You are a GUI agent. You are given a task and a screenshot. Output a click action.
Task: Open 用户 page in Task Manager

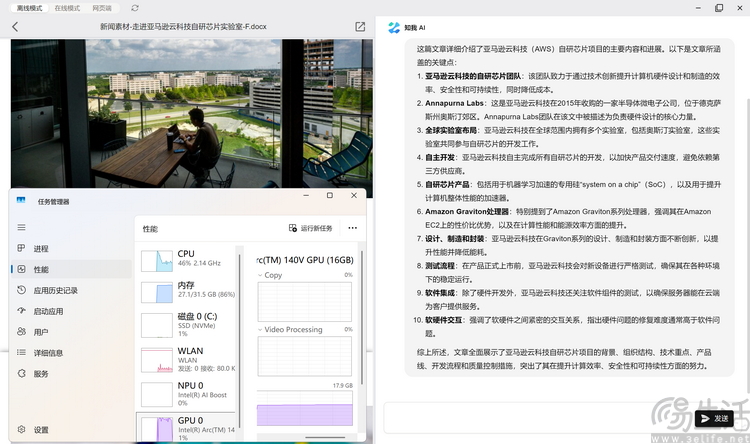point(71,332)
